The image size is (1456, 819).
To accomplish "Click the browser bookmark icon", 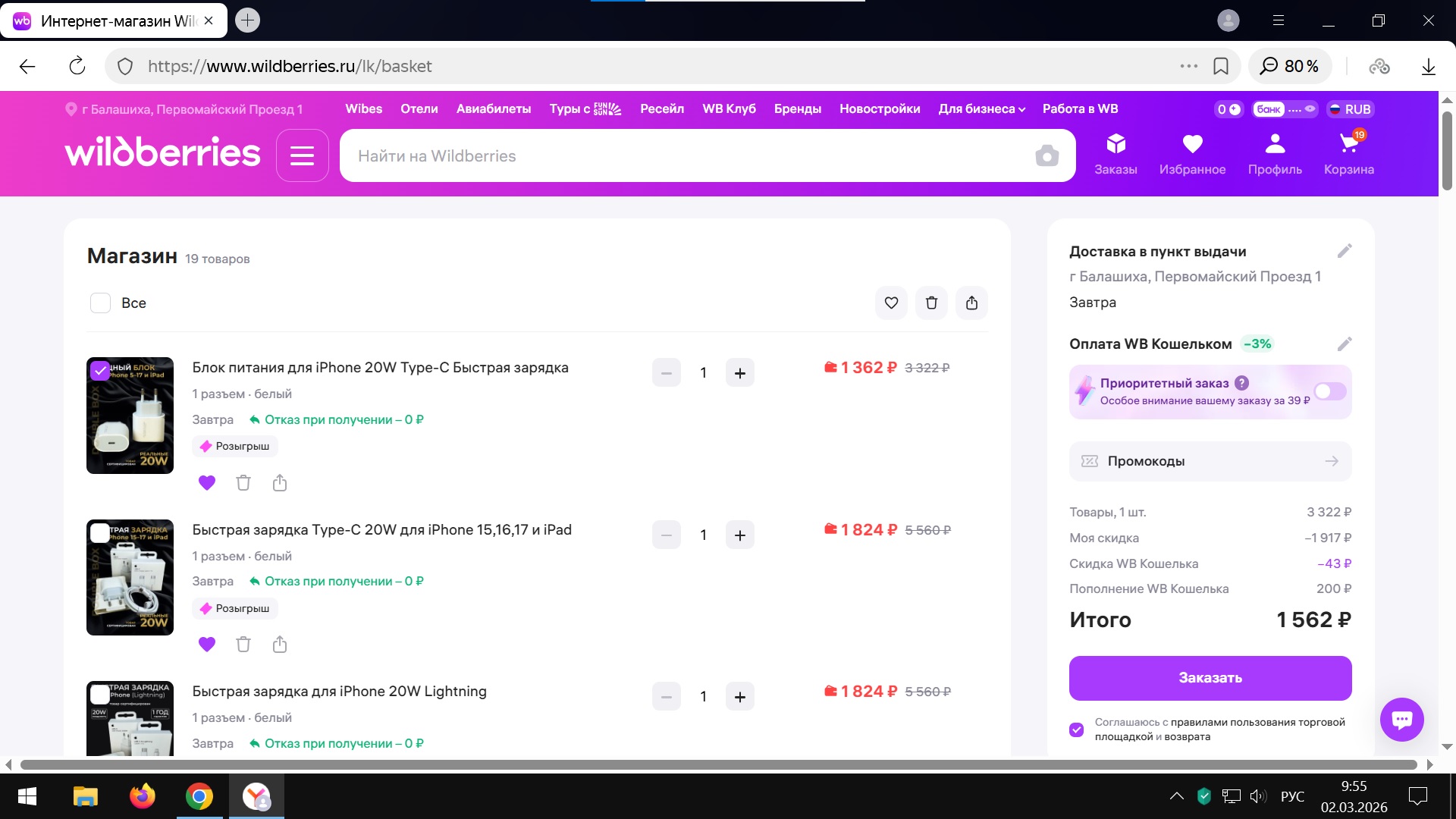I will click(x=1221, y=67).
